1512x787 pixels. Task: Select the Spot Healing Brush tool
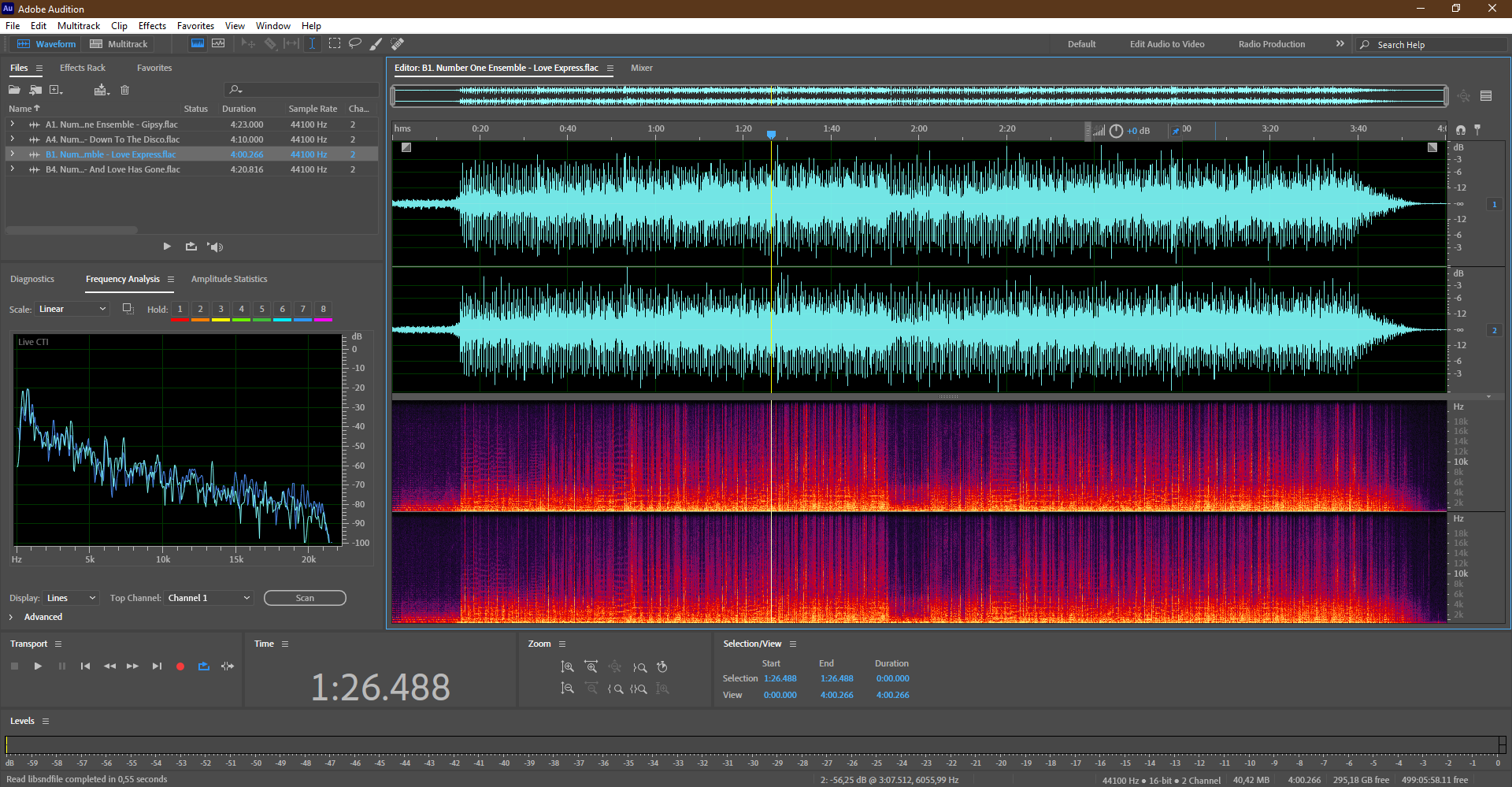point(398,44)
